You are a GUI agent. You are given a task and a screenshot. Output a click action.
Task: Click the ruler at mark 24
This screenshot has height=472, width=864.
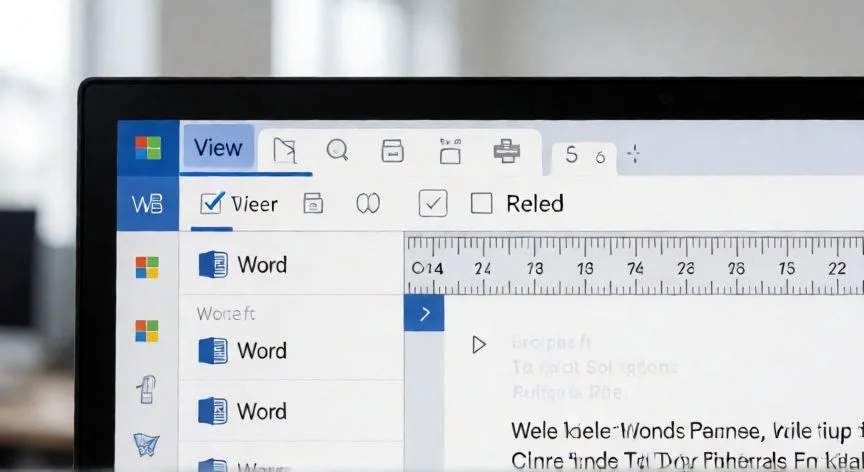483,268
